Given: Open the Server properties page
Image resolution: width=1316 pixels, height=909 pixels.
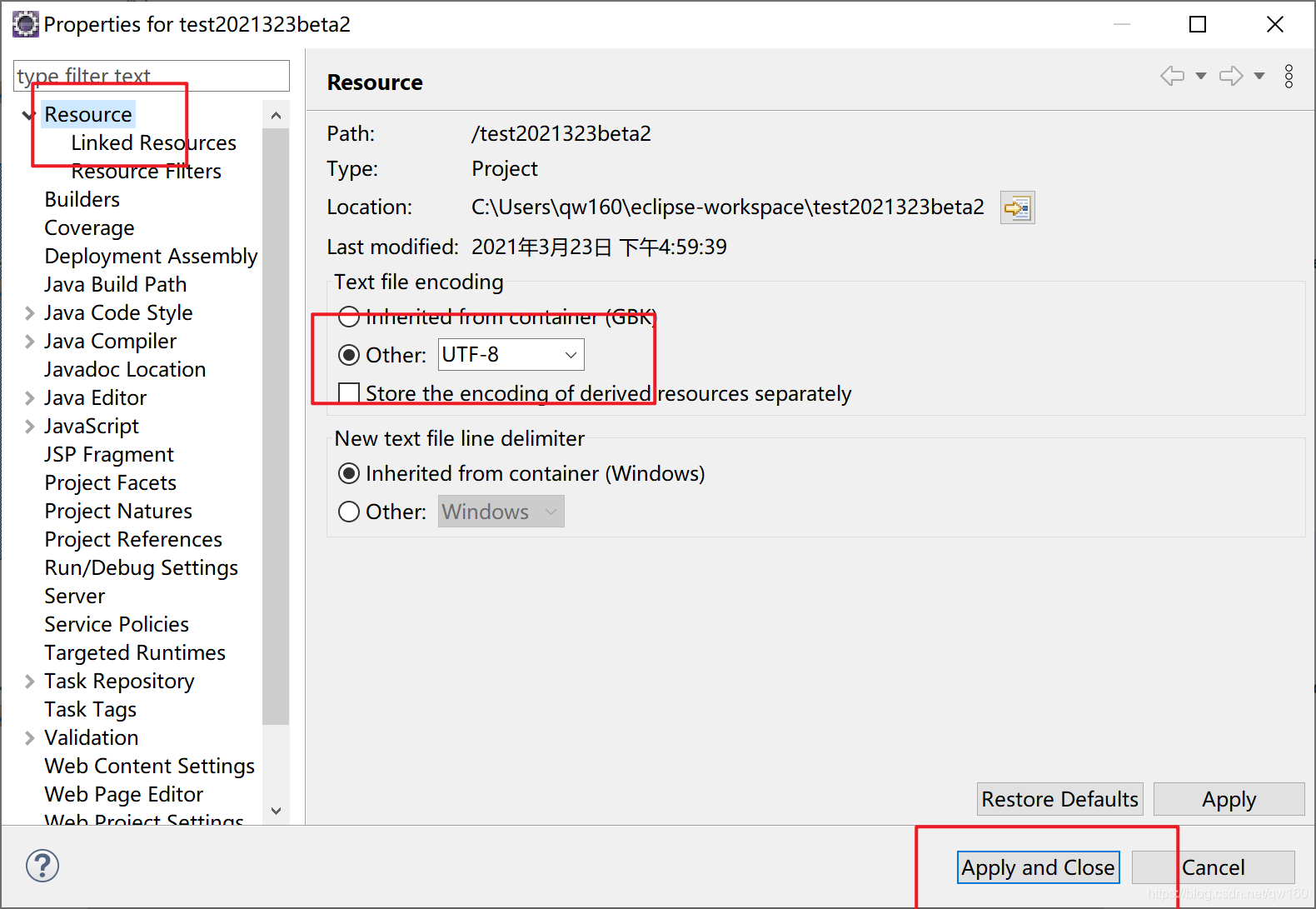Looking at the screenshot, I should [75, 596].
